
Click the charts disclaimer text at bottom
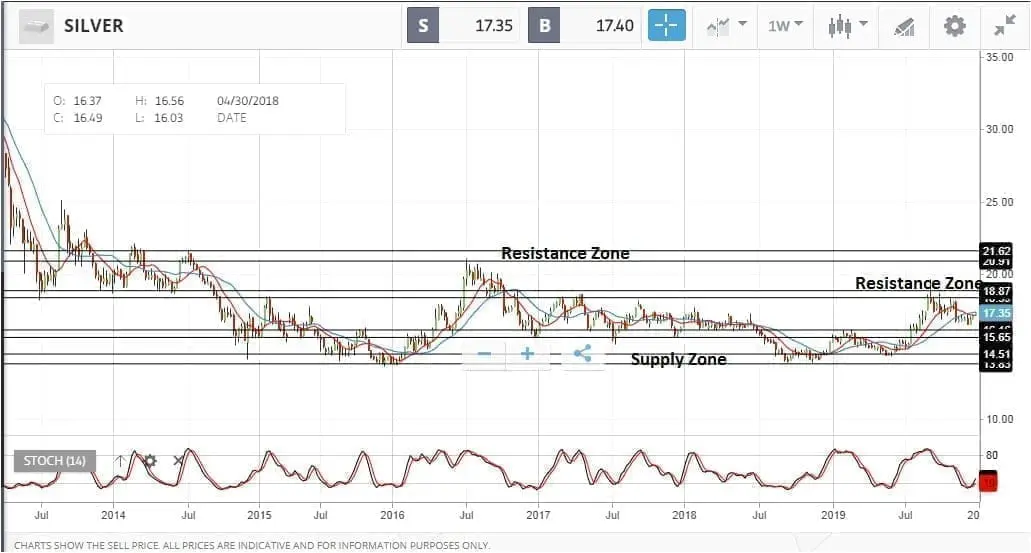[x=252, y=545]
